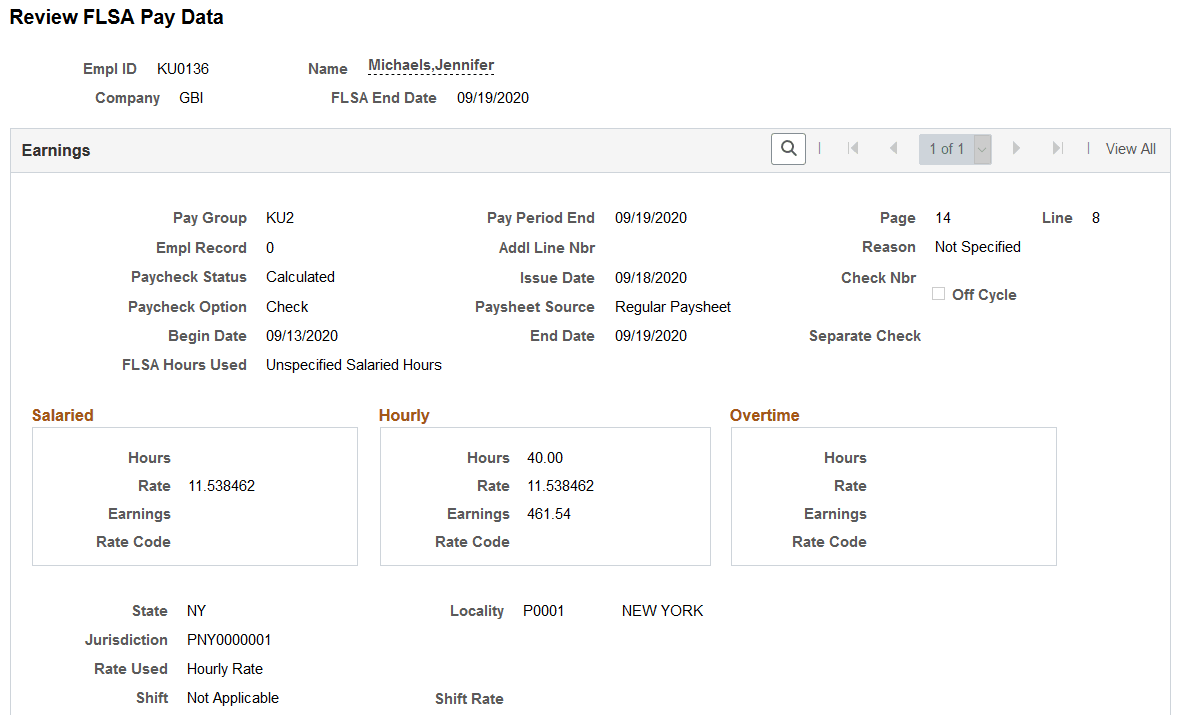Click the Review FLSA Pay Data page title
The height and width of the screenshot is (715, 1178).
(116, 17)
